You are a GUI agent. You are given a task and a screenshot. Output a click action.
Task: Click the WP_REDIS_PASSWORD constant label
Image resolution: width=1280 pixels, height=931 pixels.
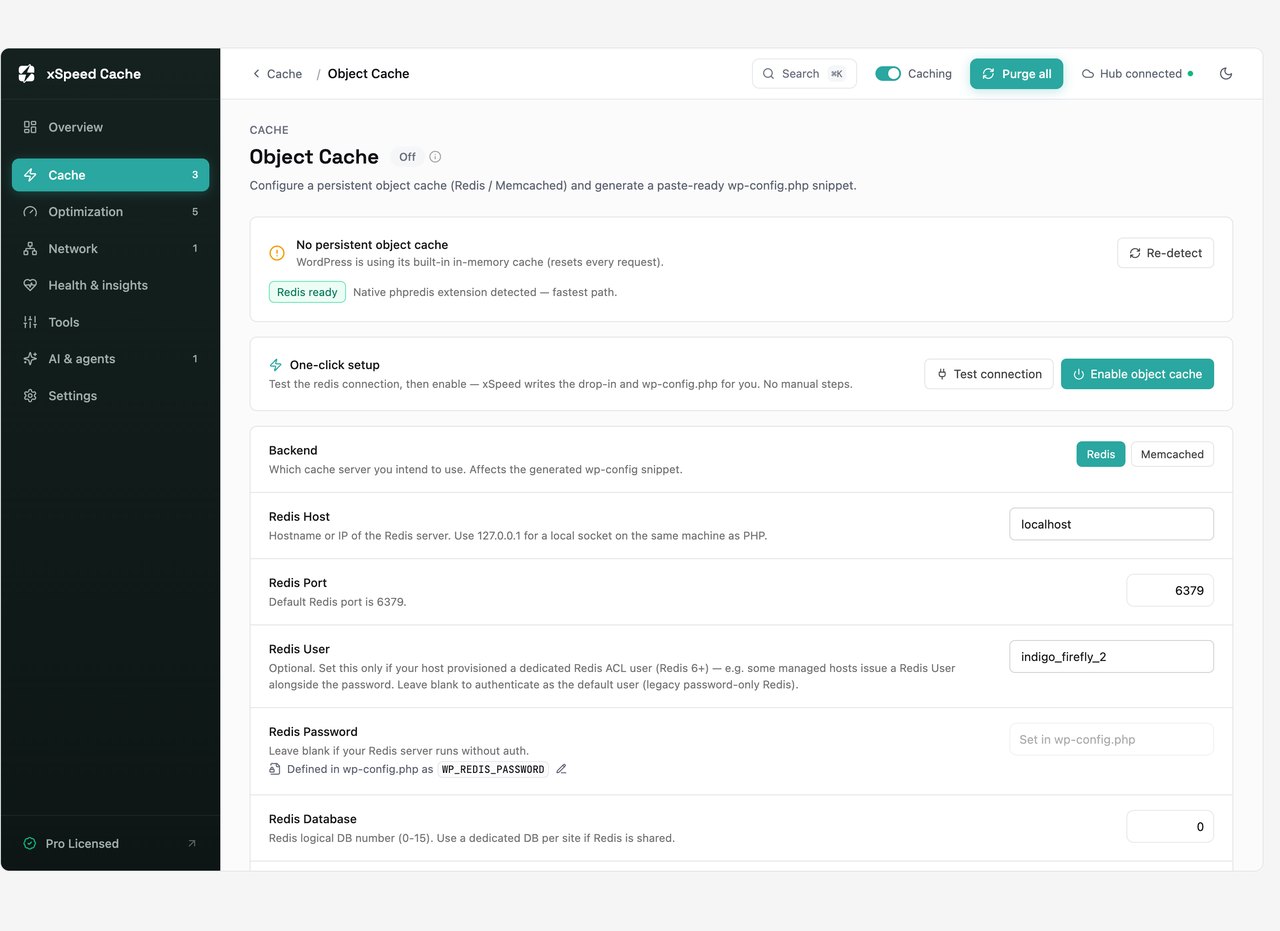point(493,769)
